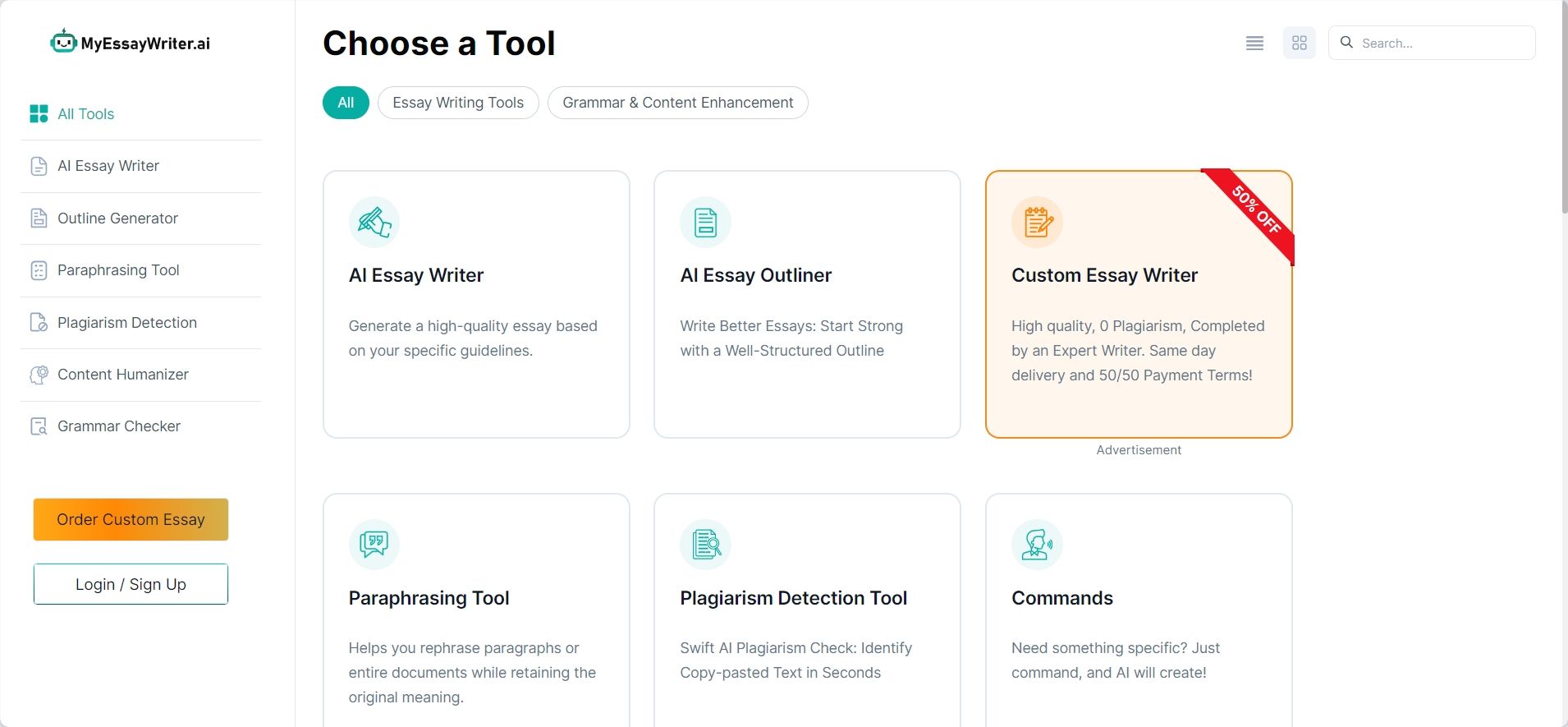The width and height of the screenshot is (1568, 727).
Task: Focus the Search input field
Action: point(1432,43)
